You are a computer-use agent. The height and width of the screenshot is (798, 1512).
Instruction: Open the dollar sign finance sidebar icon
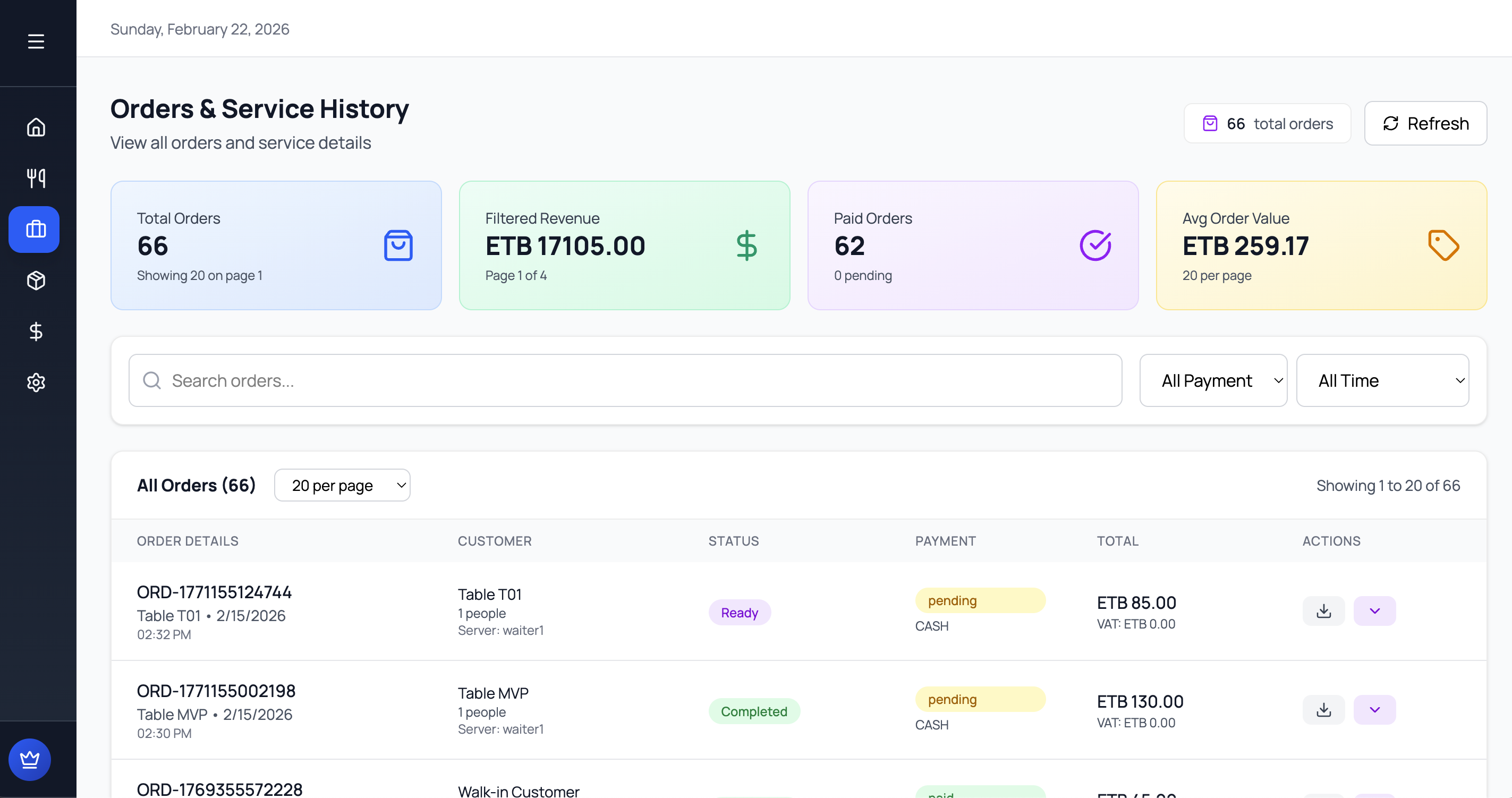[36, 332]
